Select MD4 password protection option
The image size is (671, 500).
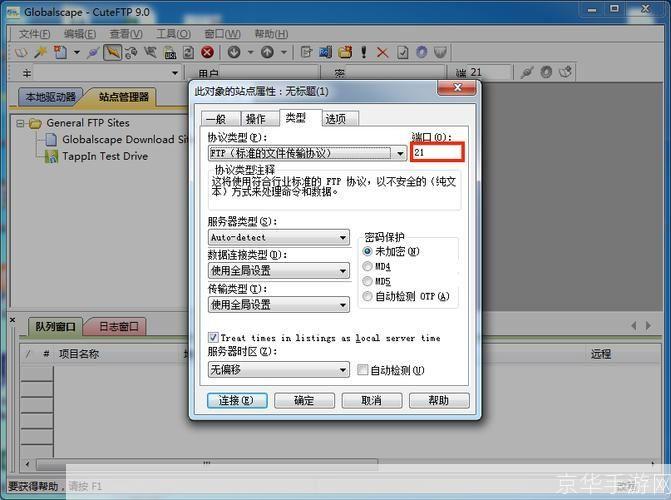click(377, 266)
